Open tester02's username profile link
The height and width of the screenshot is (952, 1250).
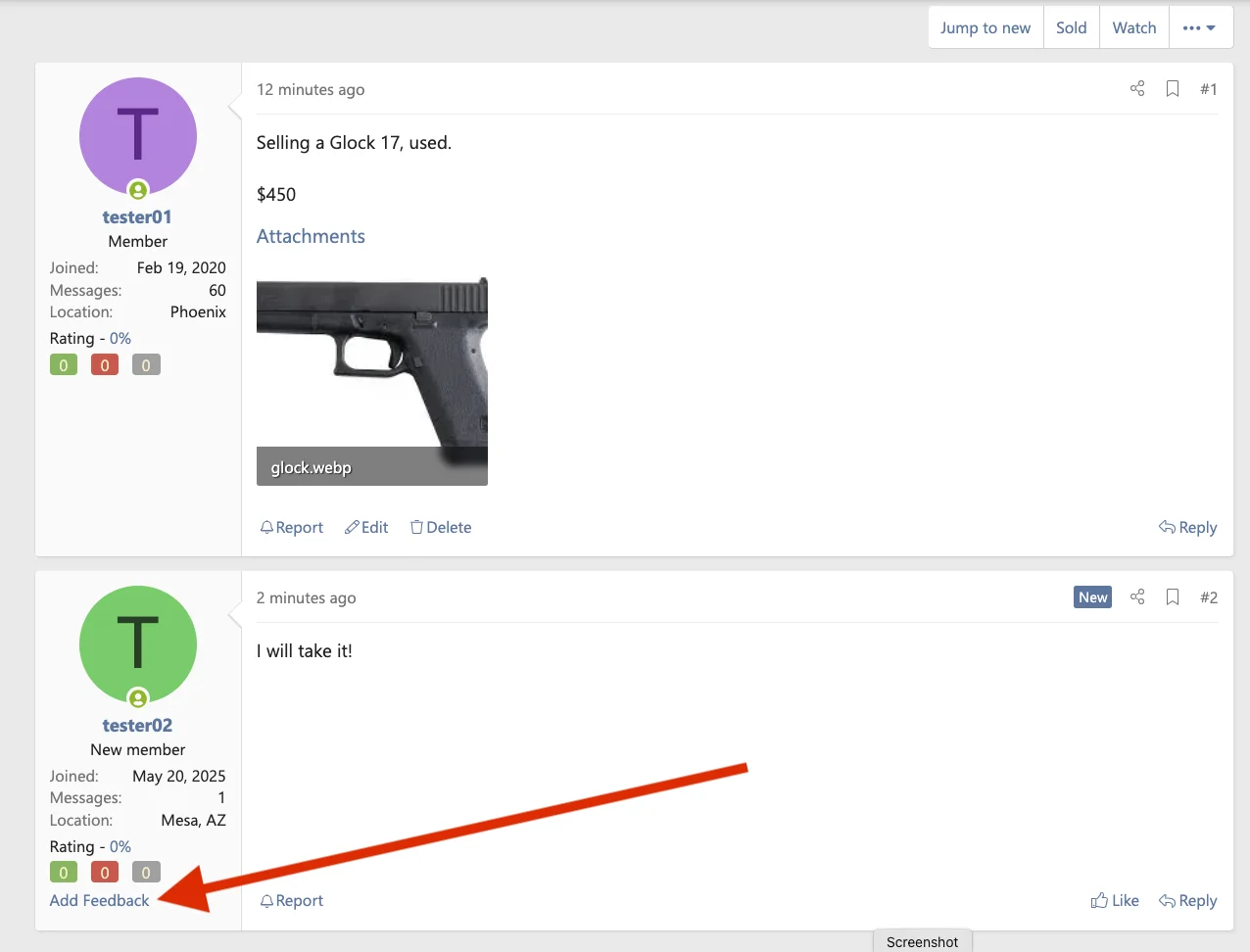(137, 726)
